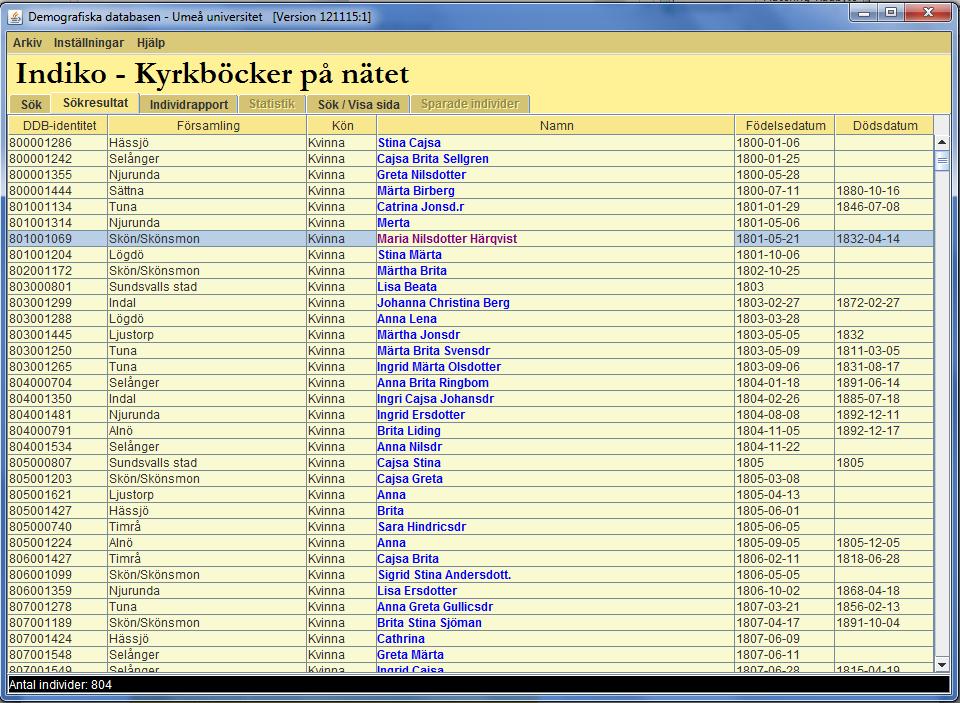Open the Cajsa Greta record
Viewport: 960px width, 703px height.
coord(410,478)
